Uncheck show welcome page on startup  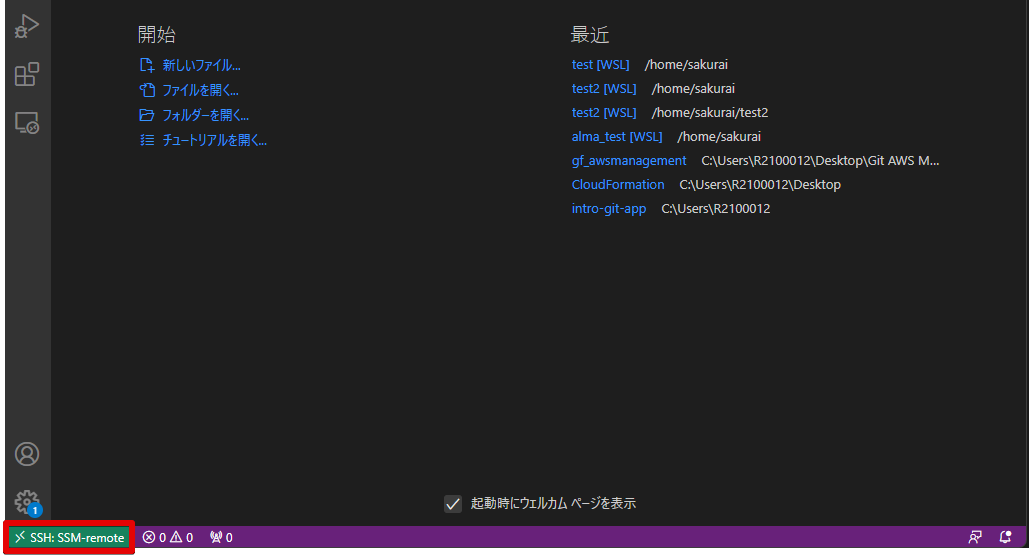(x=453, y=504)
